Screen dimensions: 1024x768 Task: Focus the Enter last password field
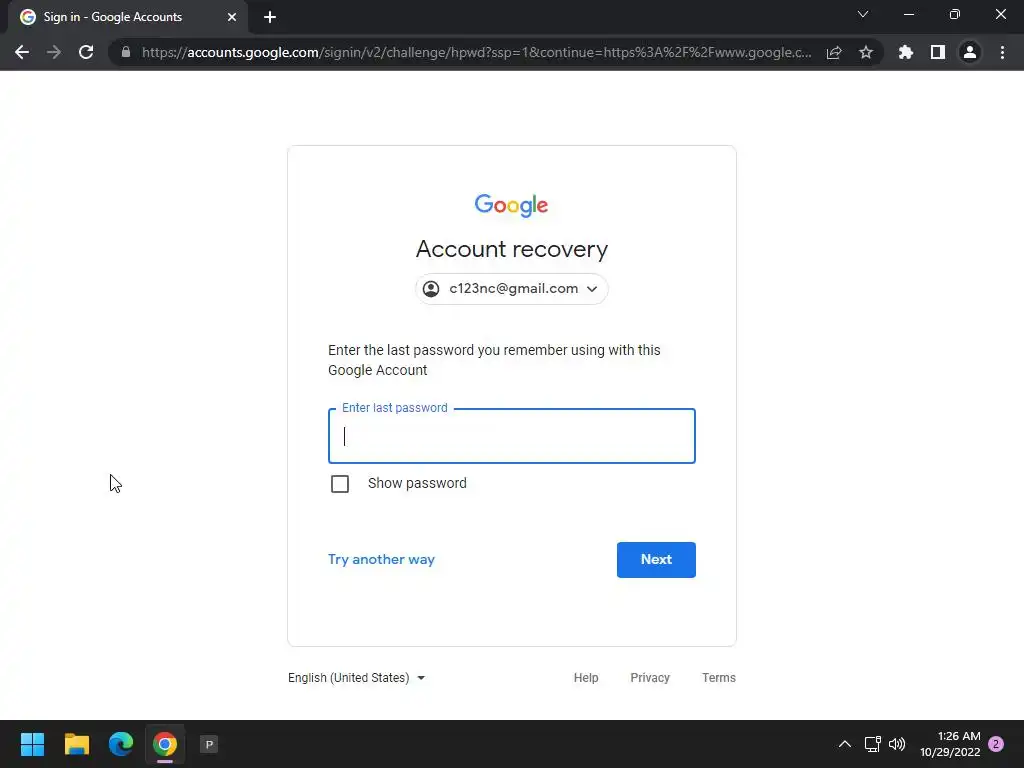click(512, 436)
